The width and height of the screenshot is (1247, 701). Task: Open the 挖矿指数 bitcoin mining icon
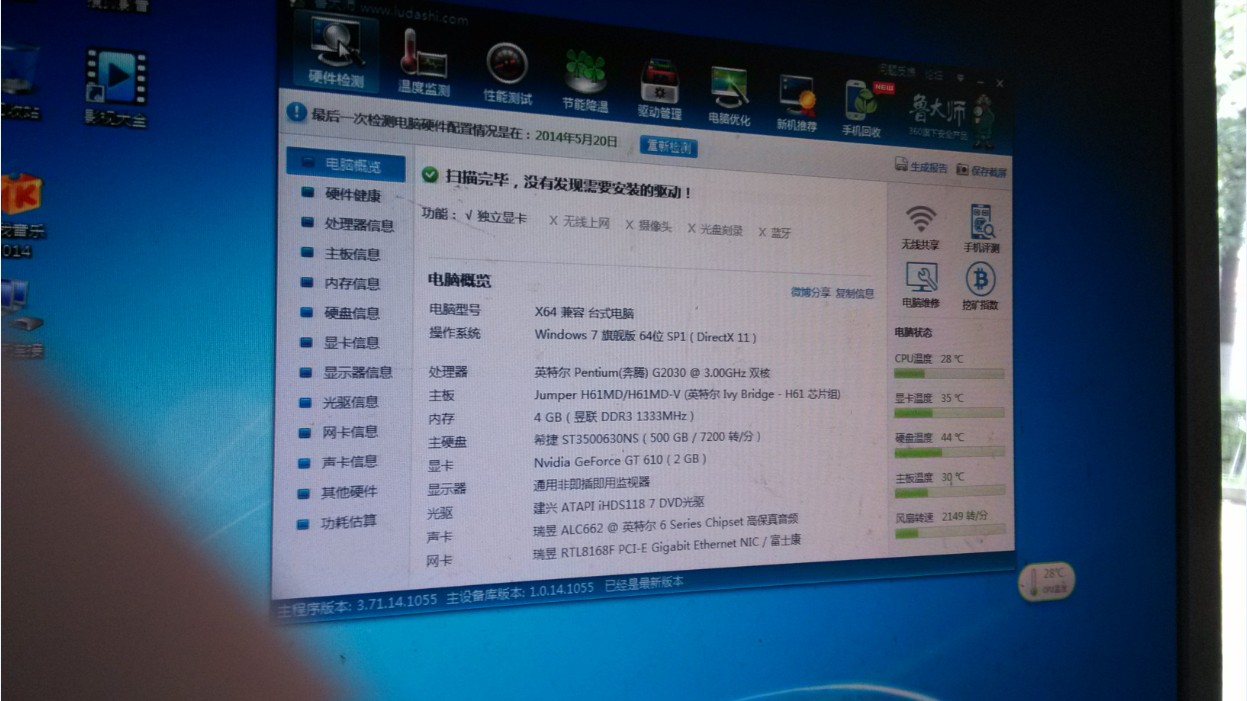[980, 287]
